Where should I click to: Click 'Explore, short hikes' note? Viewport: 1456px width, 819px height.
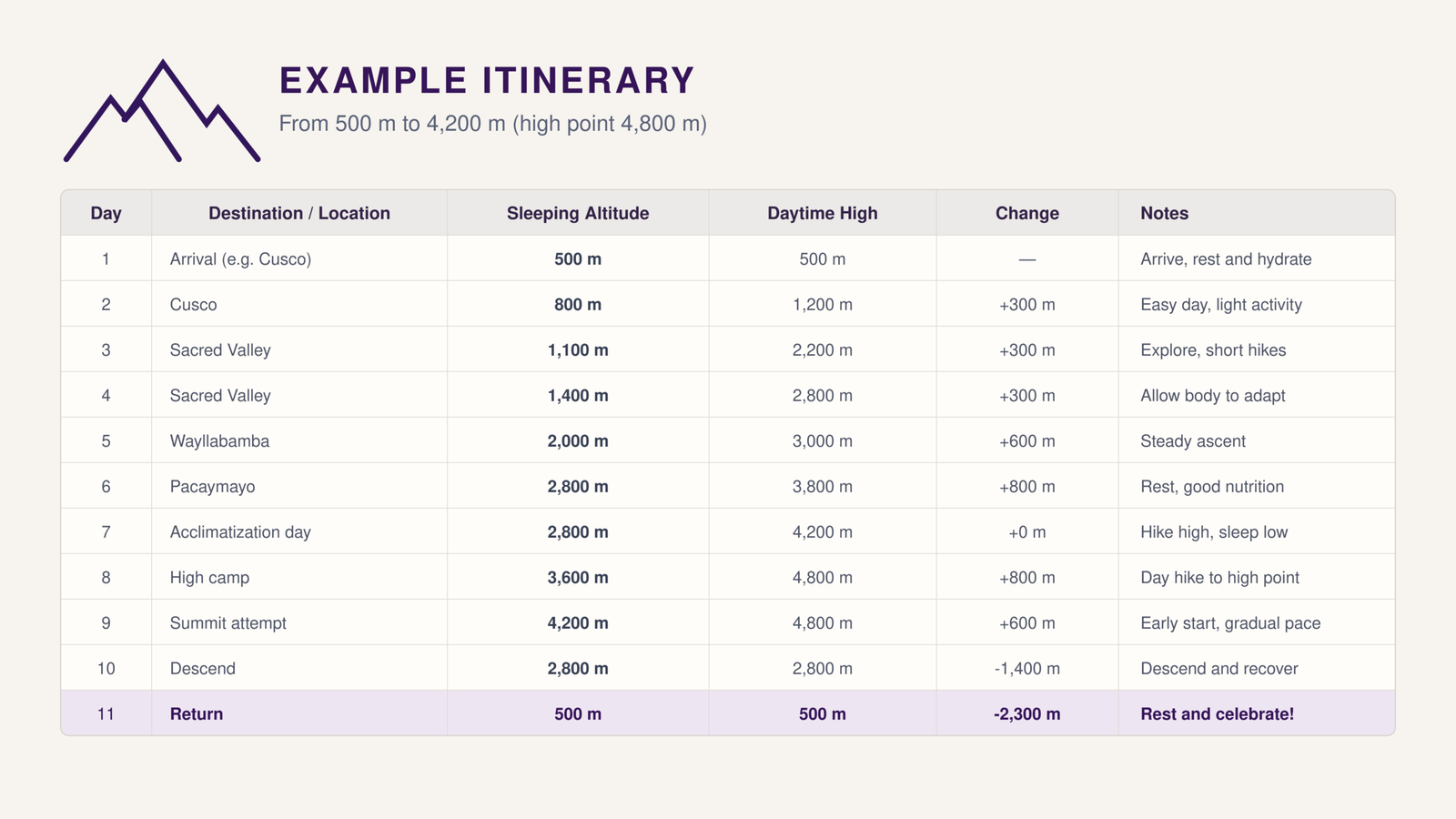pos(1213,350)
